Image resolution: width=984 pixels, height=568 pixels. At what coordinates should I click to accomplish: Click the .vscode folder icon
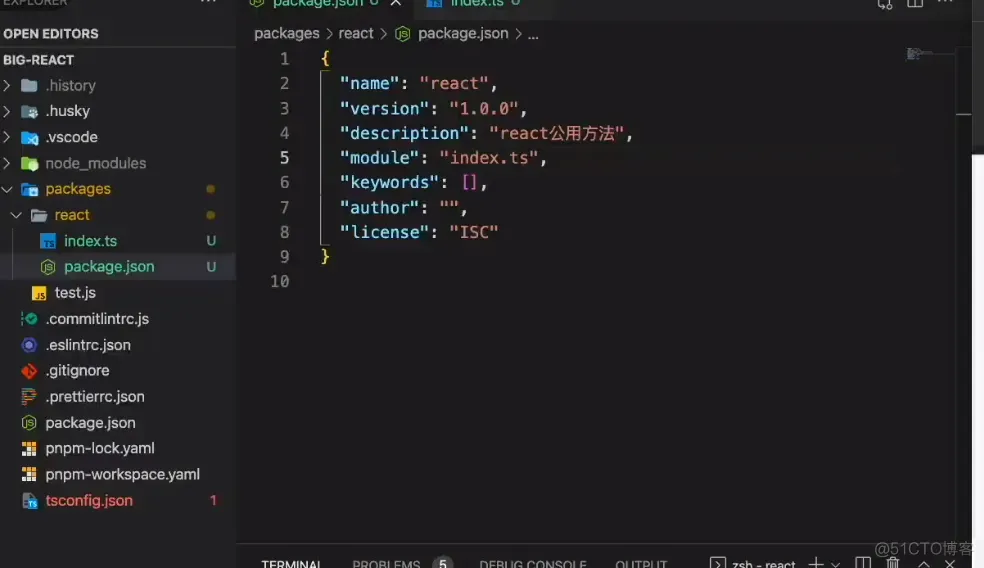point(29,137)
